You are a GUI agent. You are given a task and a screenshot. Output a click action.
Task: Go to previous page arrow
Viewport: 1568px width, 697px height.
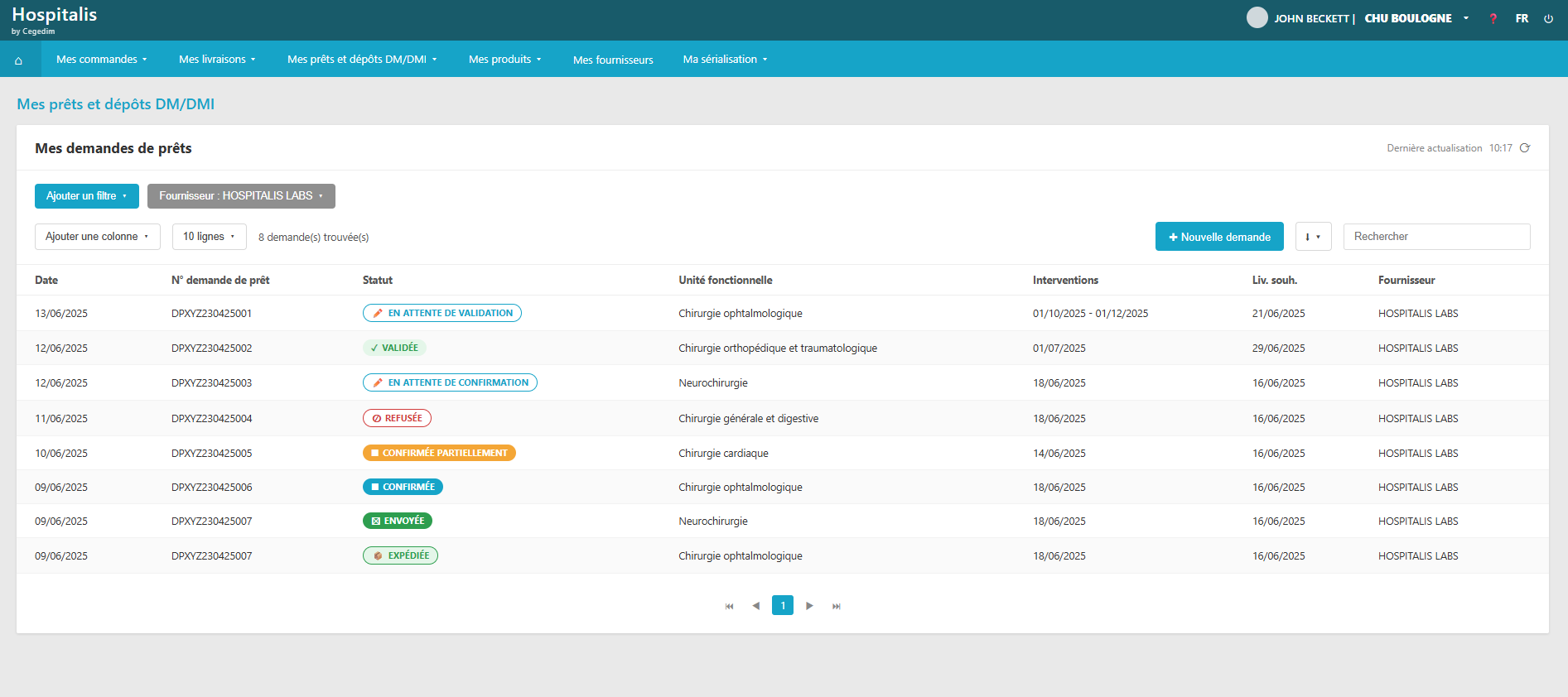[755, 606]
